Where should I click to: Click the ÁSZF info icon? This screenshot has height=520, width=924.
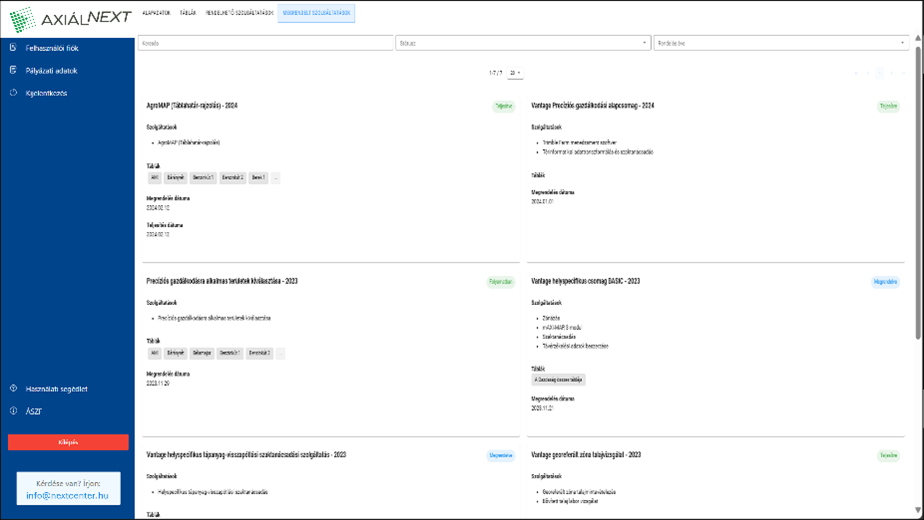click(x=13, y=411)
